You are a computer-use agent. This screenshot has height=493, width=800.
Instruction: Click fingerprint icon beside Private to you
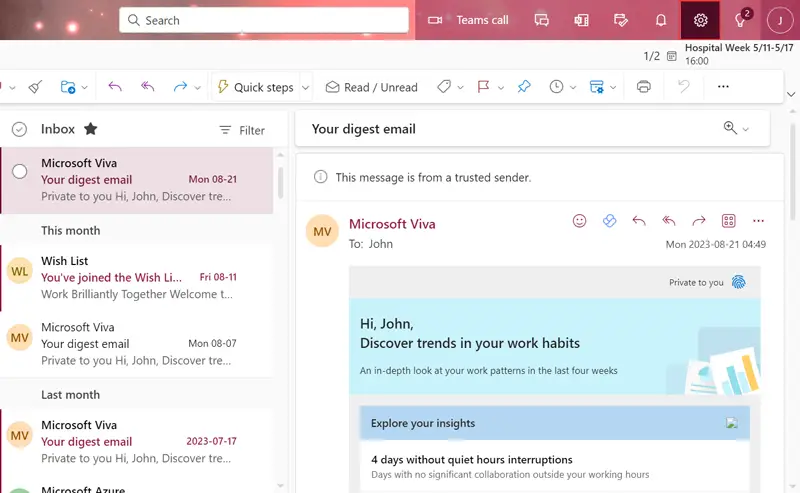tap(738, 282)
